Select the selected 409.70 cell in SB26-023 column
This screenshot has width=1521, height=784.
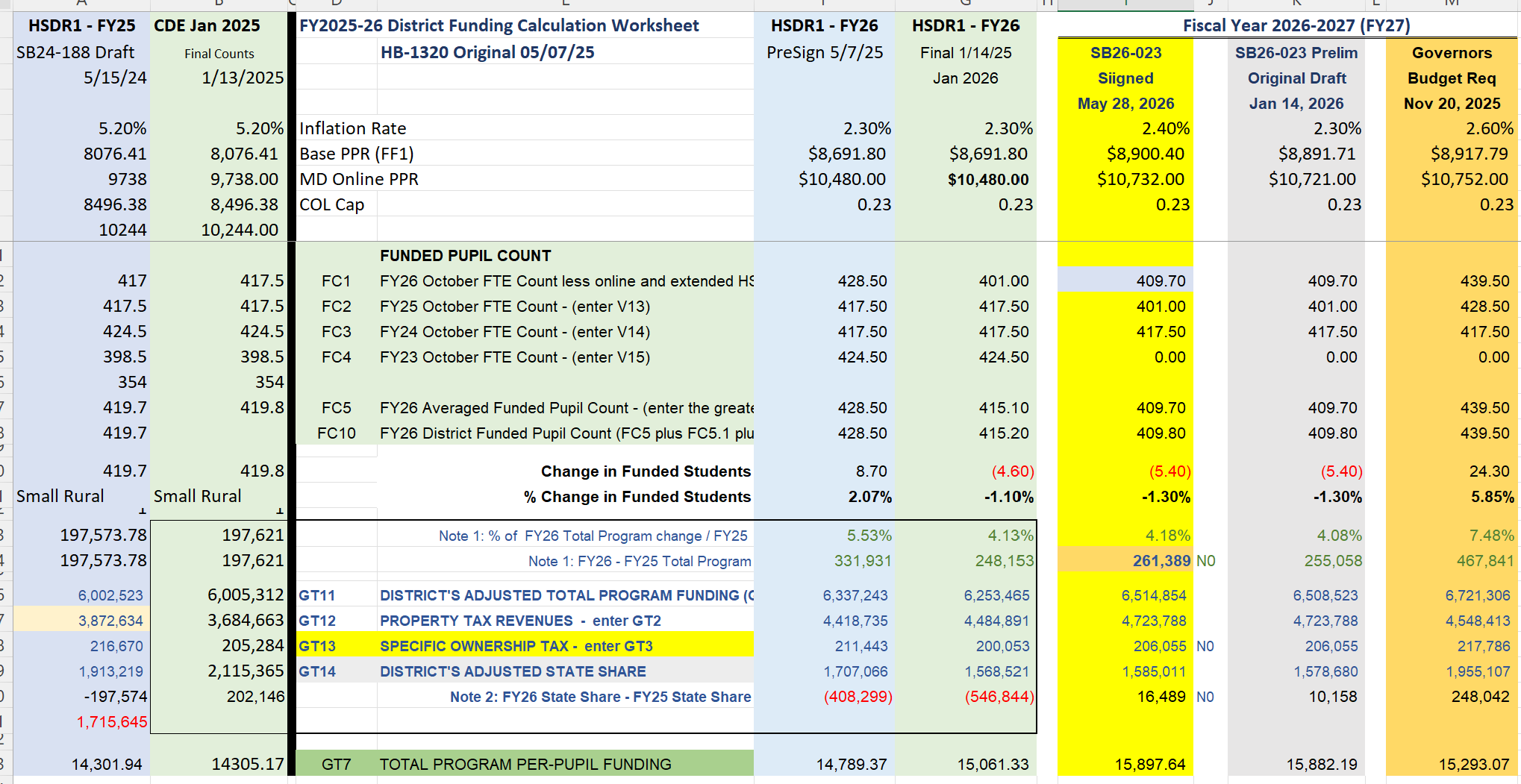pyautogui.click(x=1125, y=281)
